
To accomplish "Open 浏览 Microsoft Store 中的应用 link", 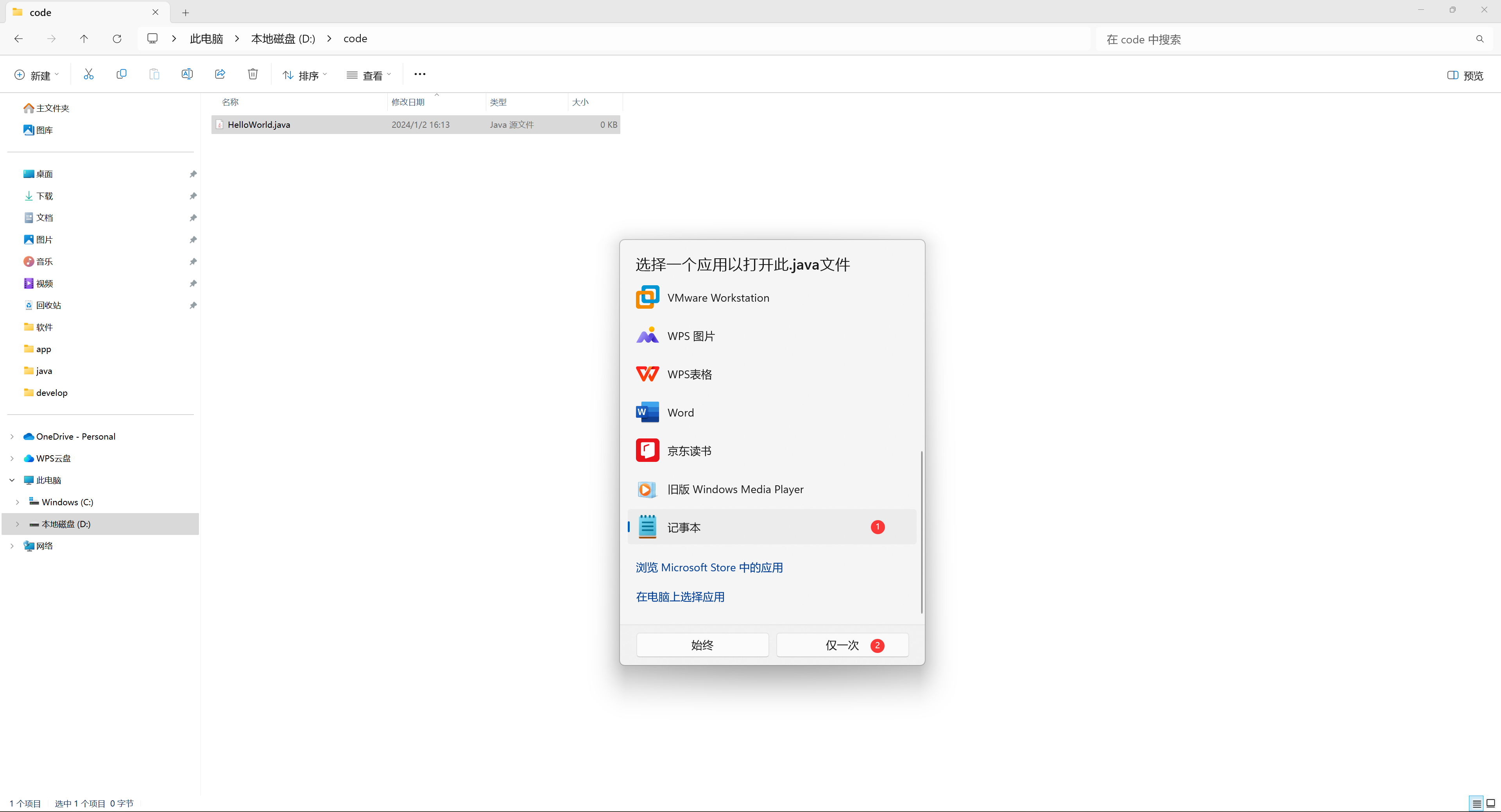I will click(x=709, y=567).
